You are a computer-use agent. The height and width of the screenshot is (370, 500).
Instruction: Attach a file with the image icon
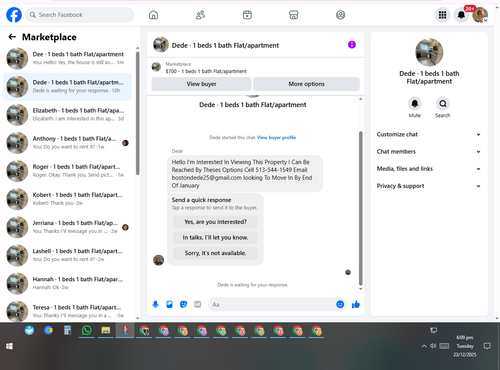point(170,304)
